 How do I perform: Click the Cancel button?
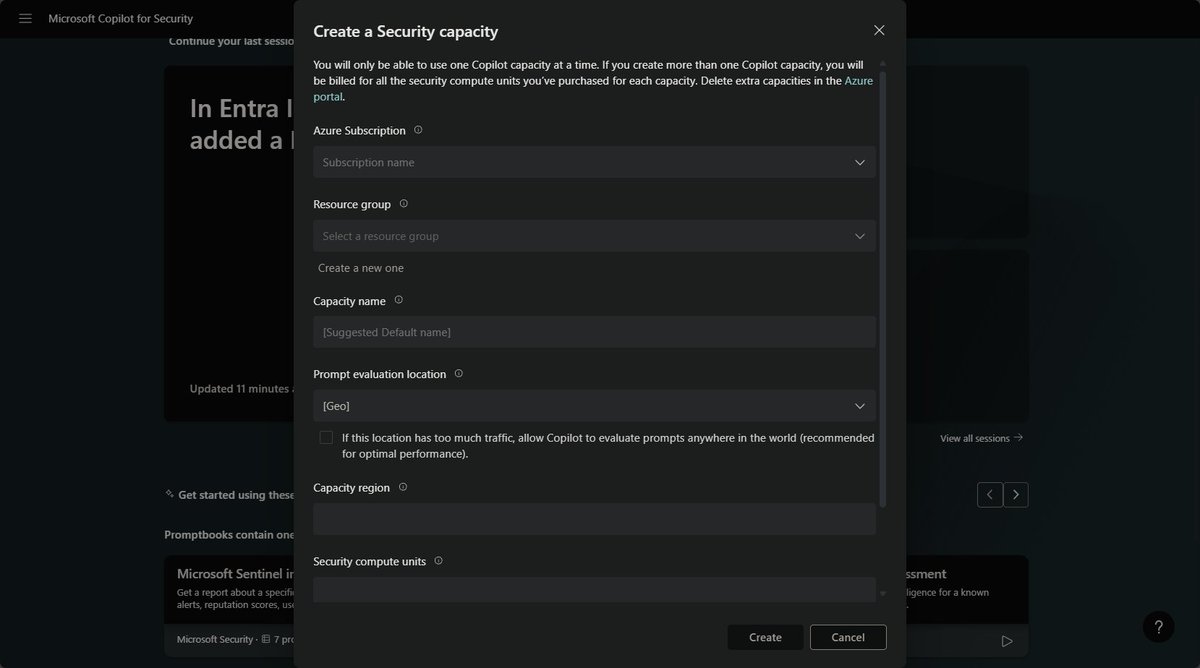click(847, 637)
